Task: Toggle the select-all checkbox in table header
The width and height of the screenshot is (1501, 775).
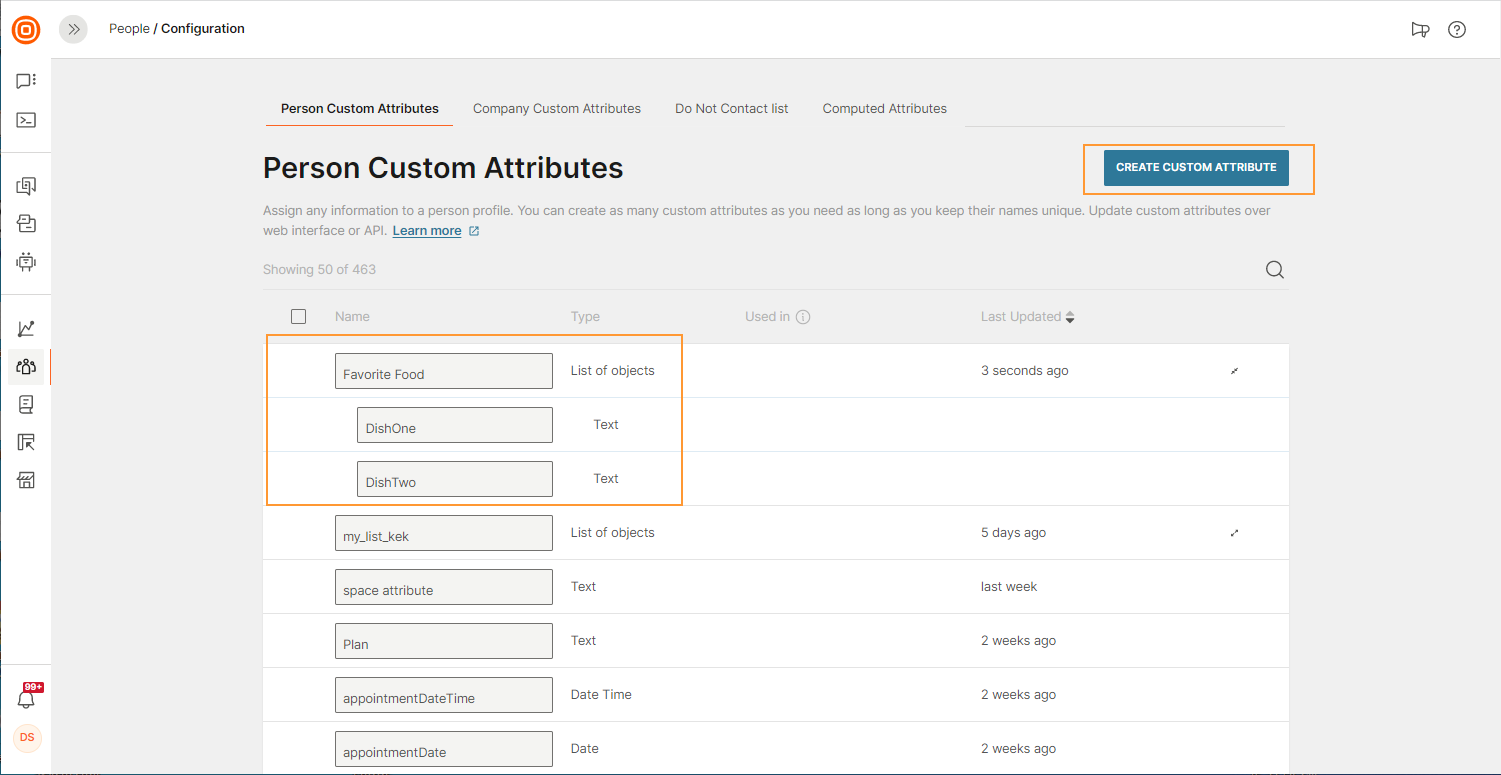Action: tap(299, 317)
